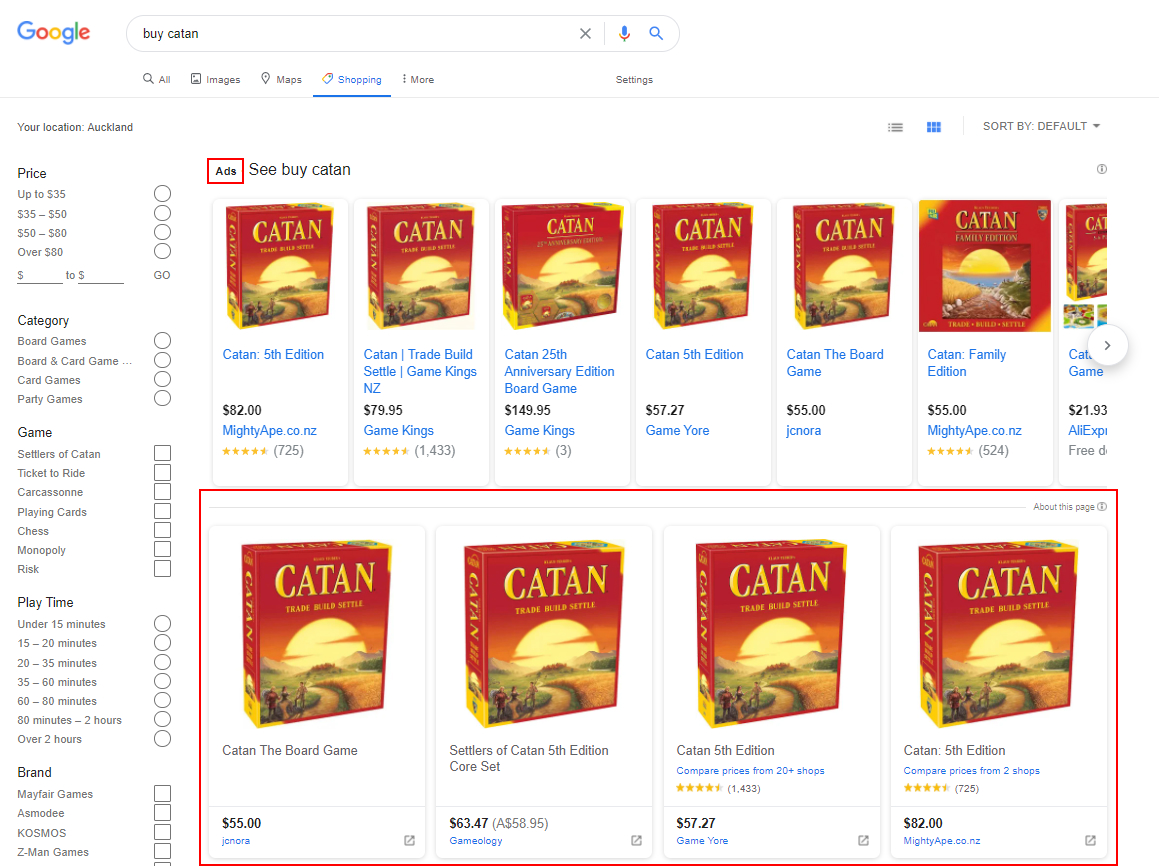Click the Catan The Board Game result image
Image resolution: width=1159 pixels, height=866 pixels.
pos(316,633)
